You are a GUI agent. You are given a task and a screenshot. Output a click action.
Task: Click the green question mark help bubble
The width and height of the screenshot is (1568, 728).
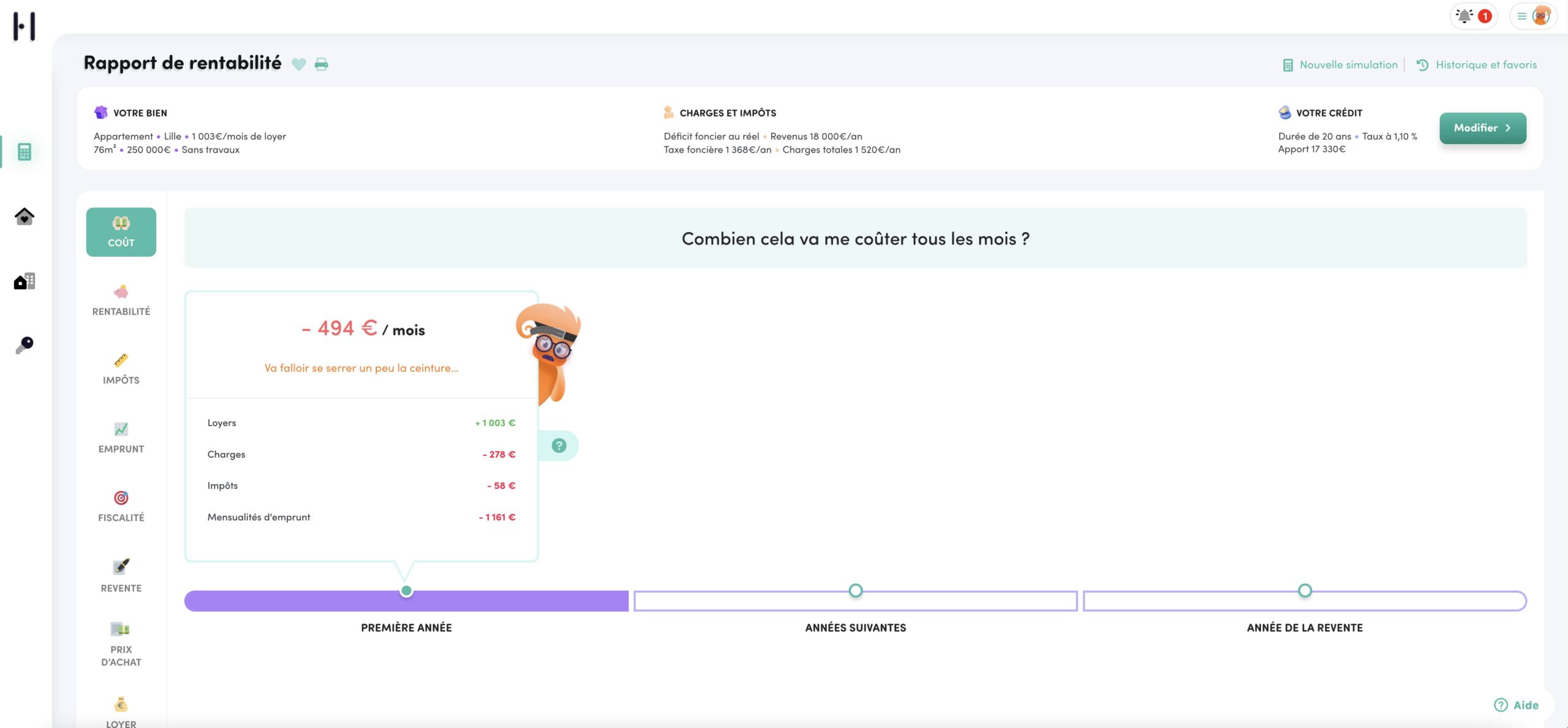coord(559,446)
